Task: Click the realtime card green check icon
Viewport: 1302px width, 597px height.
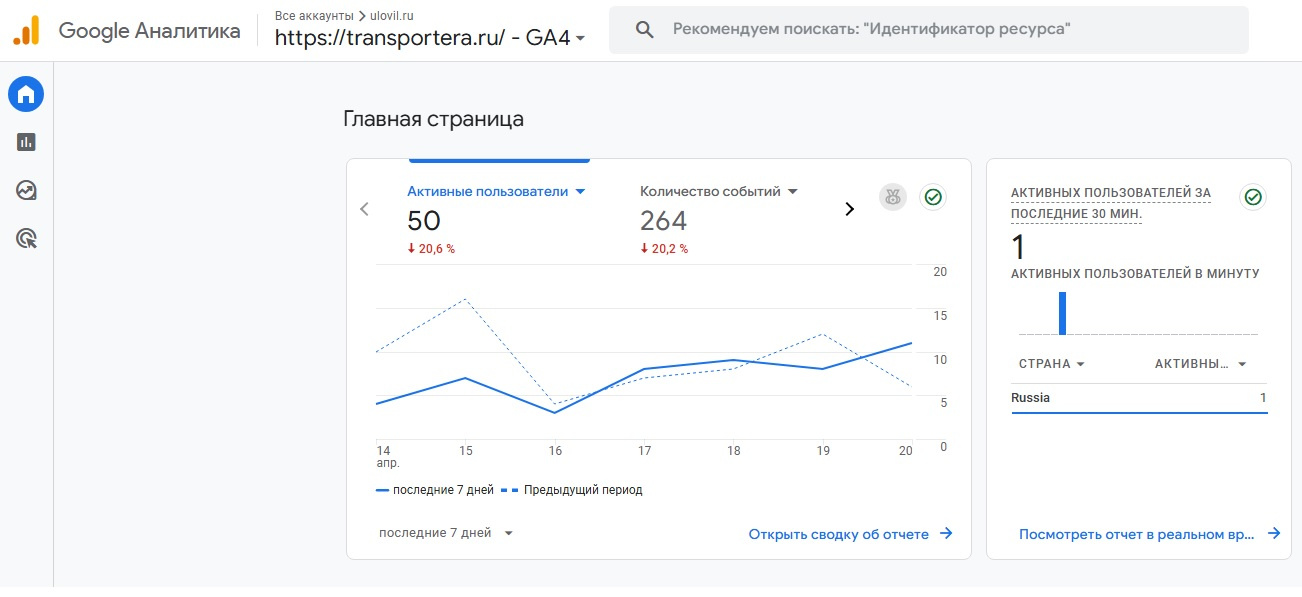Action: [1252, 197]
